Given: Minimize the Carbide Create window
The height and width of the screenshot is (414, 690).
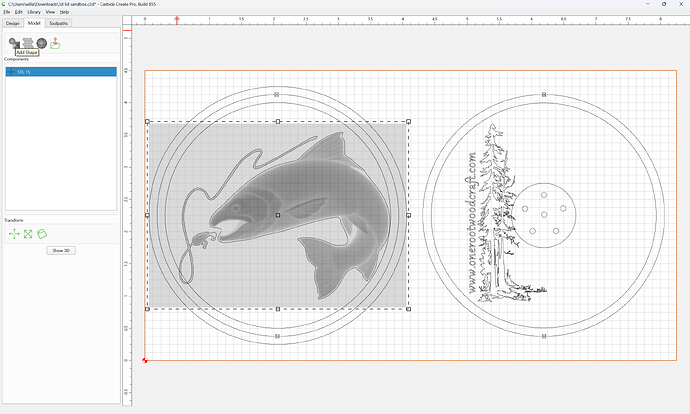Looking at the screenshot, I should [x=648, y=4].
